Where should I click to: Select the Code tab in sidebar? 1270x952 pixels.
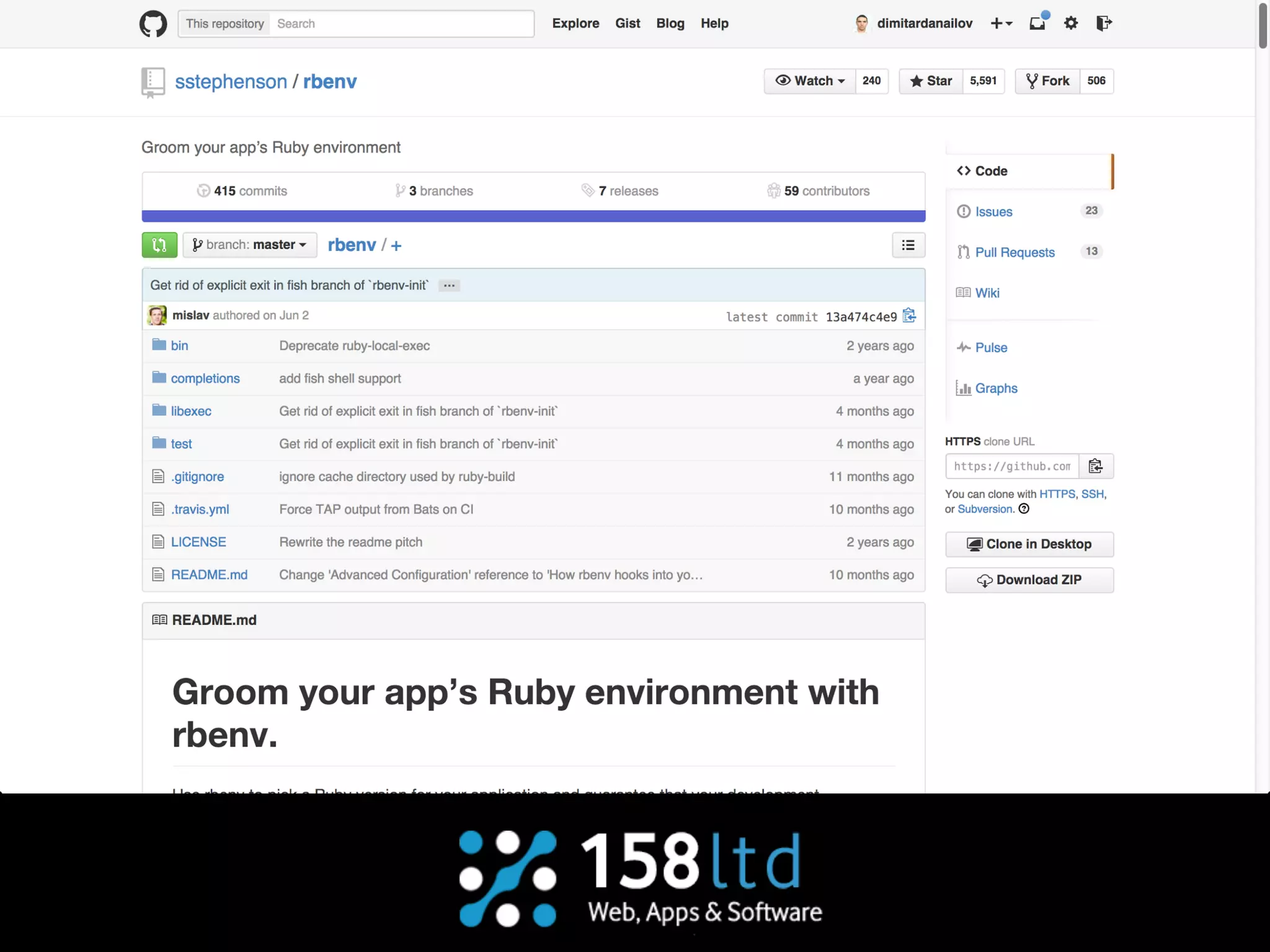pyautogui.click(x=1030, y=171)
